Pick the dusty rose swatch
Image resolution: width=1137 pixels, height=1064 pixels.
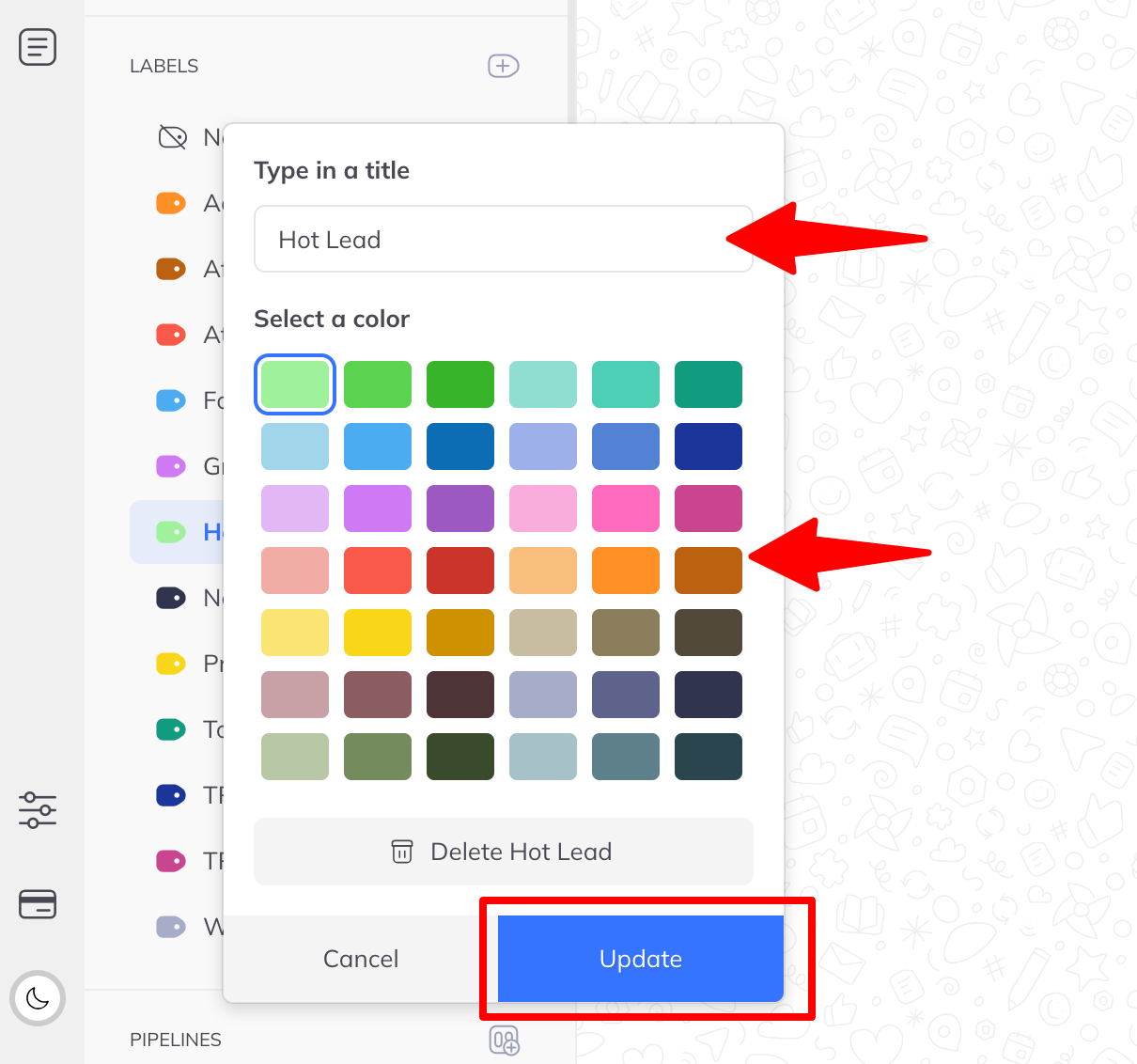(x=295, y=695)
